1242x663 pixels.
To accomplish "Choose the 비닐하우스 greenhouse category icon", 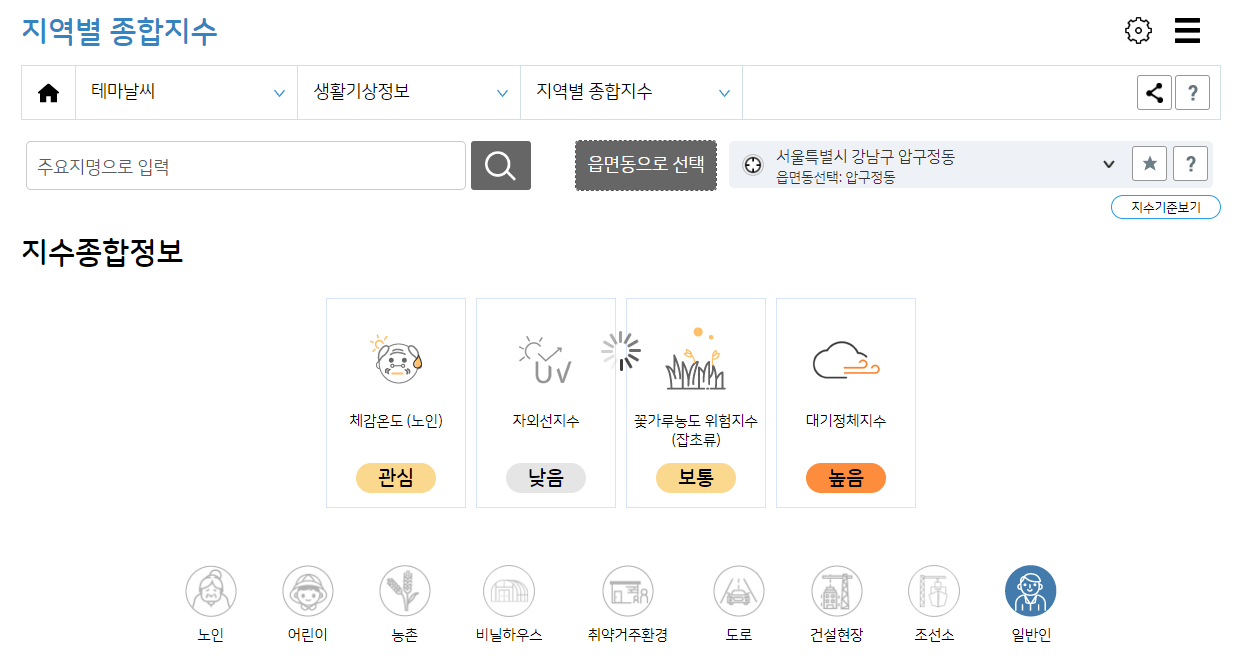I will point(508,590).
